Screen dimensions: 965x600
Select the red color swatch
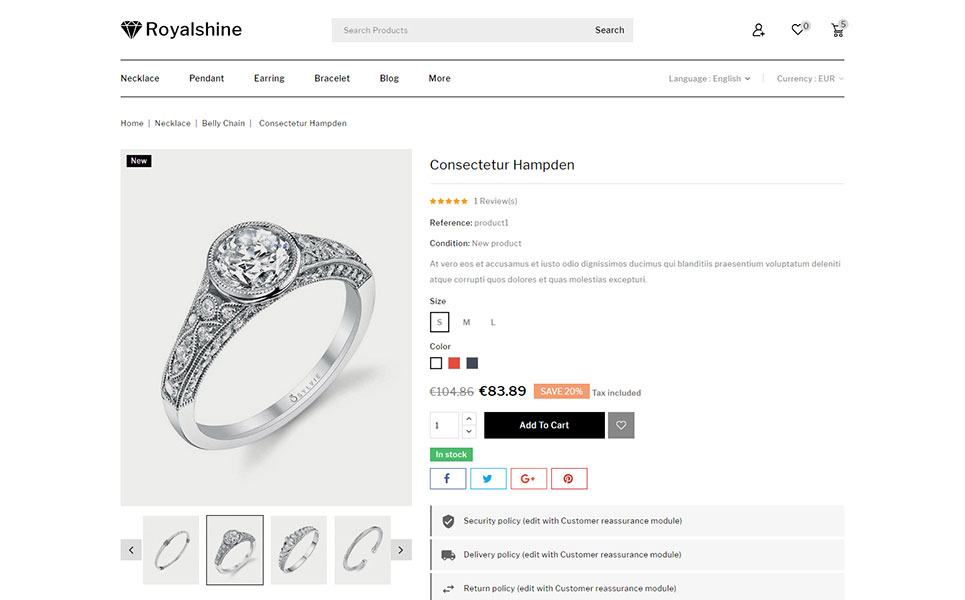tap(454, 363)
